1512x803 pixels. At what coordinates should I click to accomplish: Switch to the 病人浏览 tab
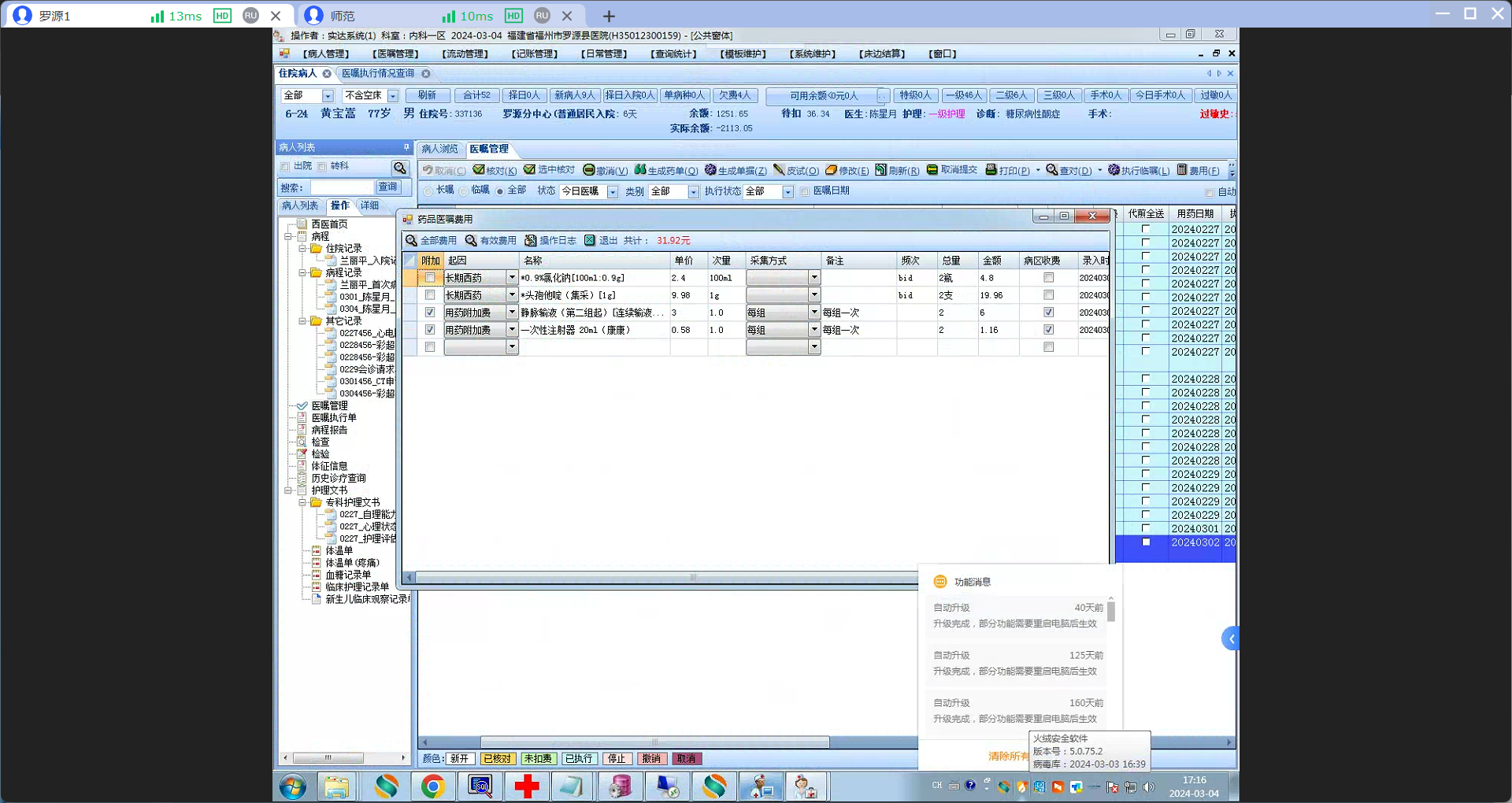tap(439, 149)
